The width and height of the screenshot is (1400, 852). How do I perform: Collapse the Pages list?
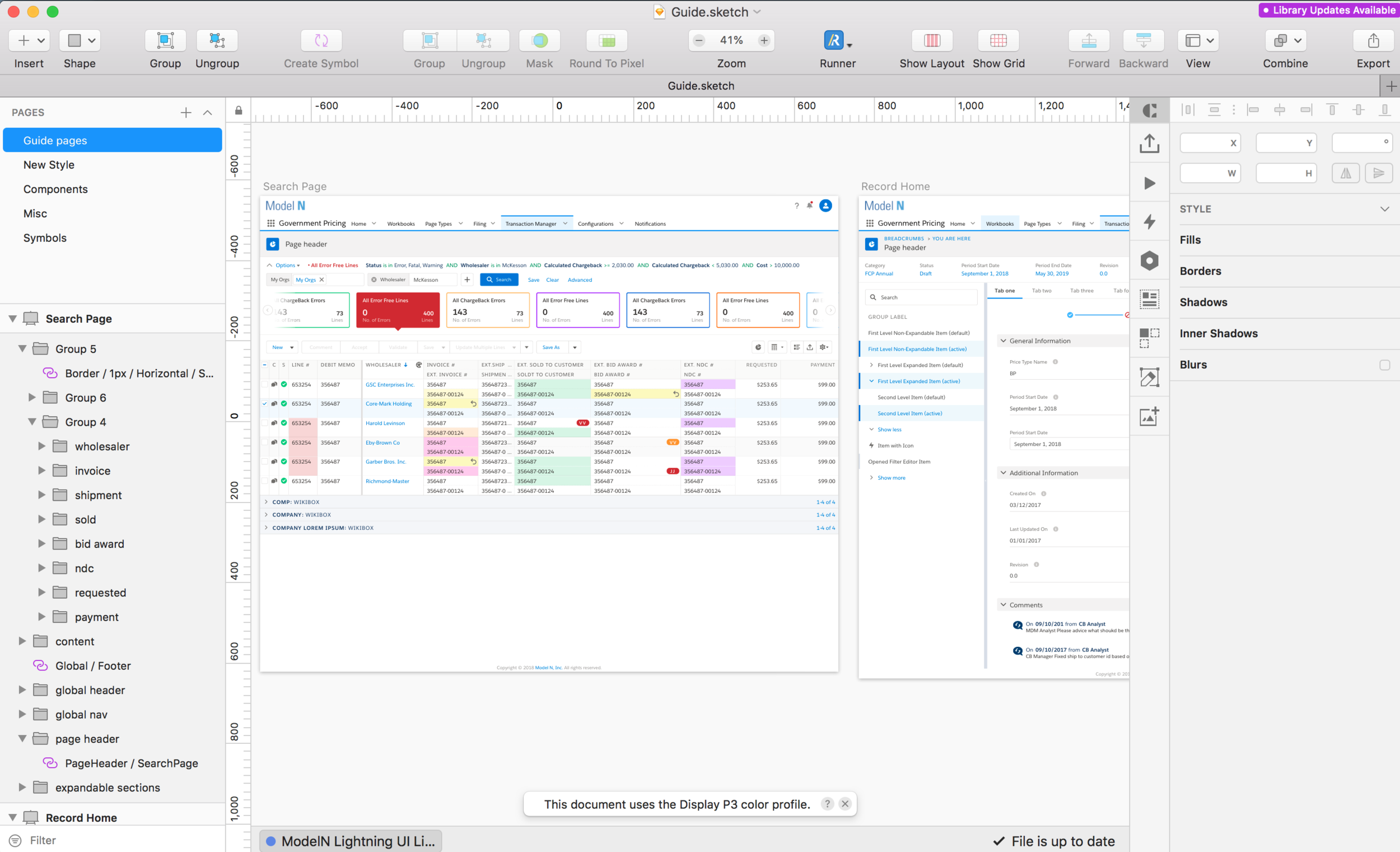pos(208,113)
